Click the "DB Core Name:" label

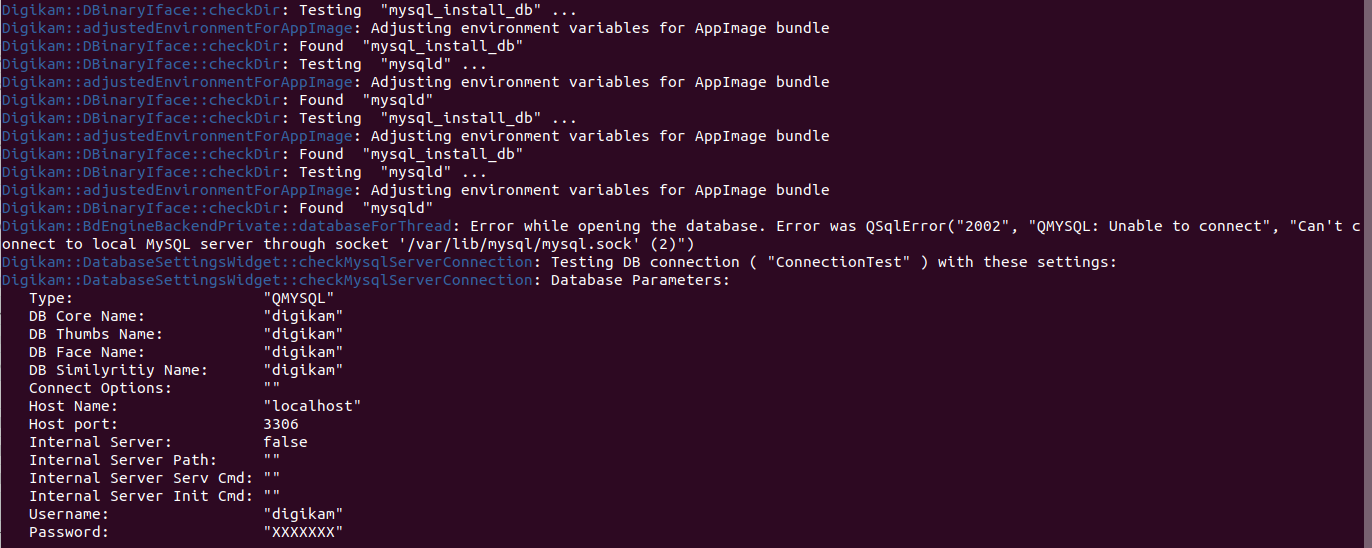tap(87, 316)
